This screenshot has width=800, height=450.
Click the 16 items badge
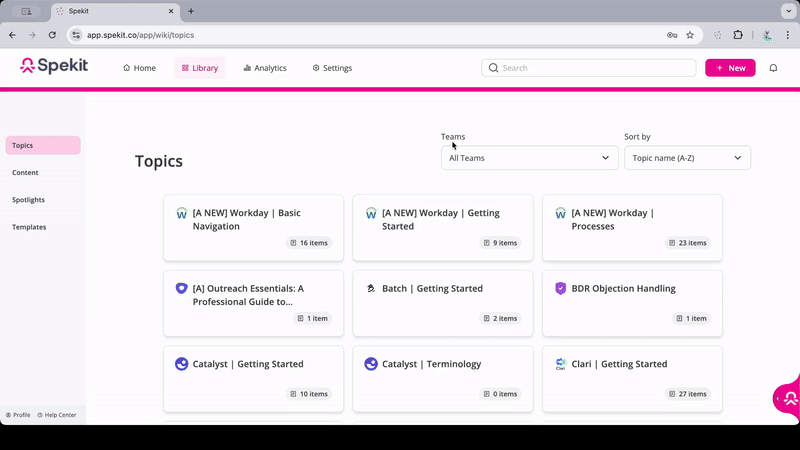point(309,243)
